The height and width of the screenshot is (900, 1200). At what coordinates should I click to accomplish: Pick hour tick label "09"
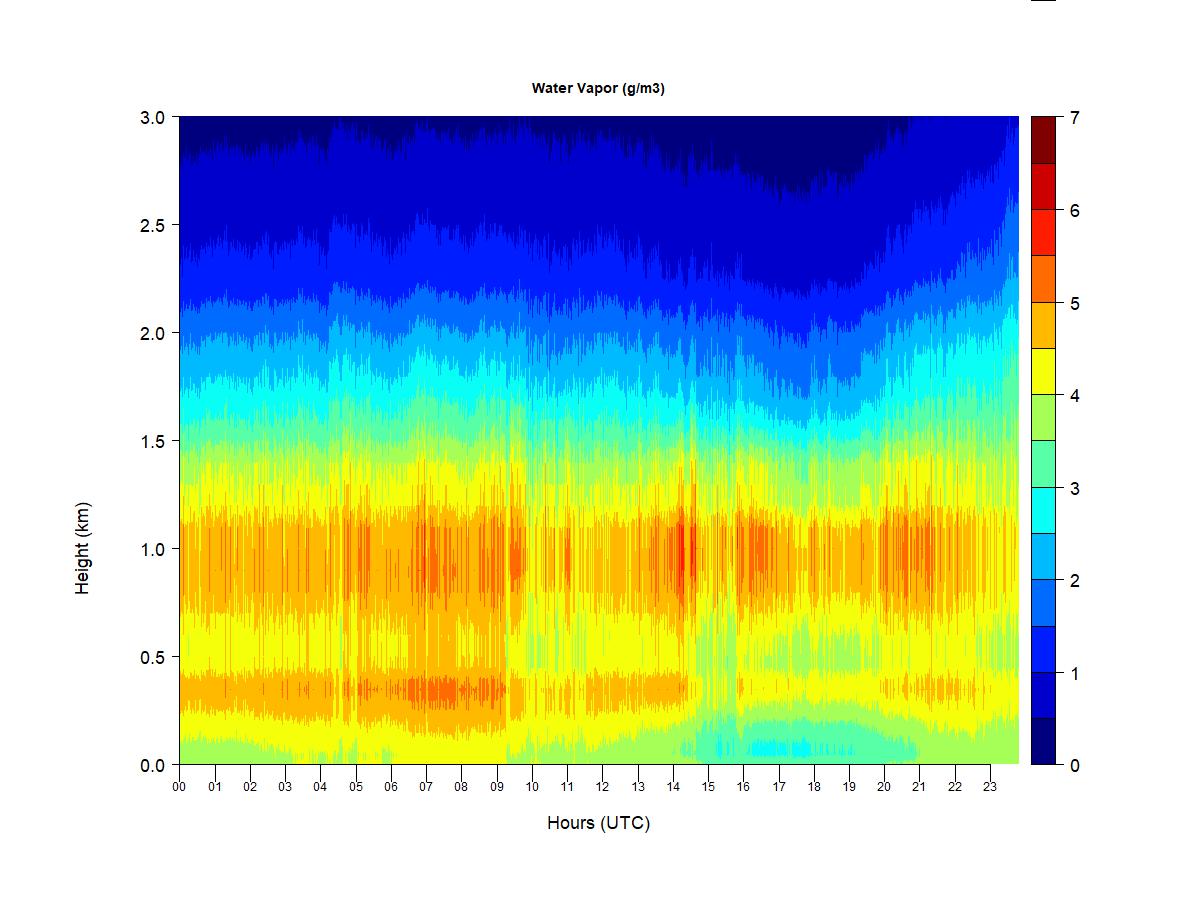tap(497, 786)
